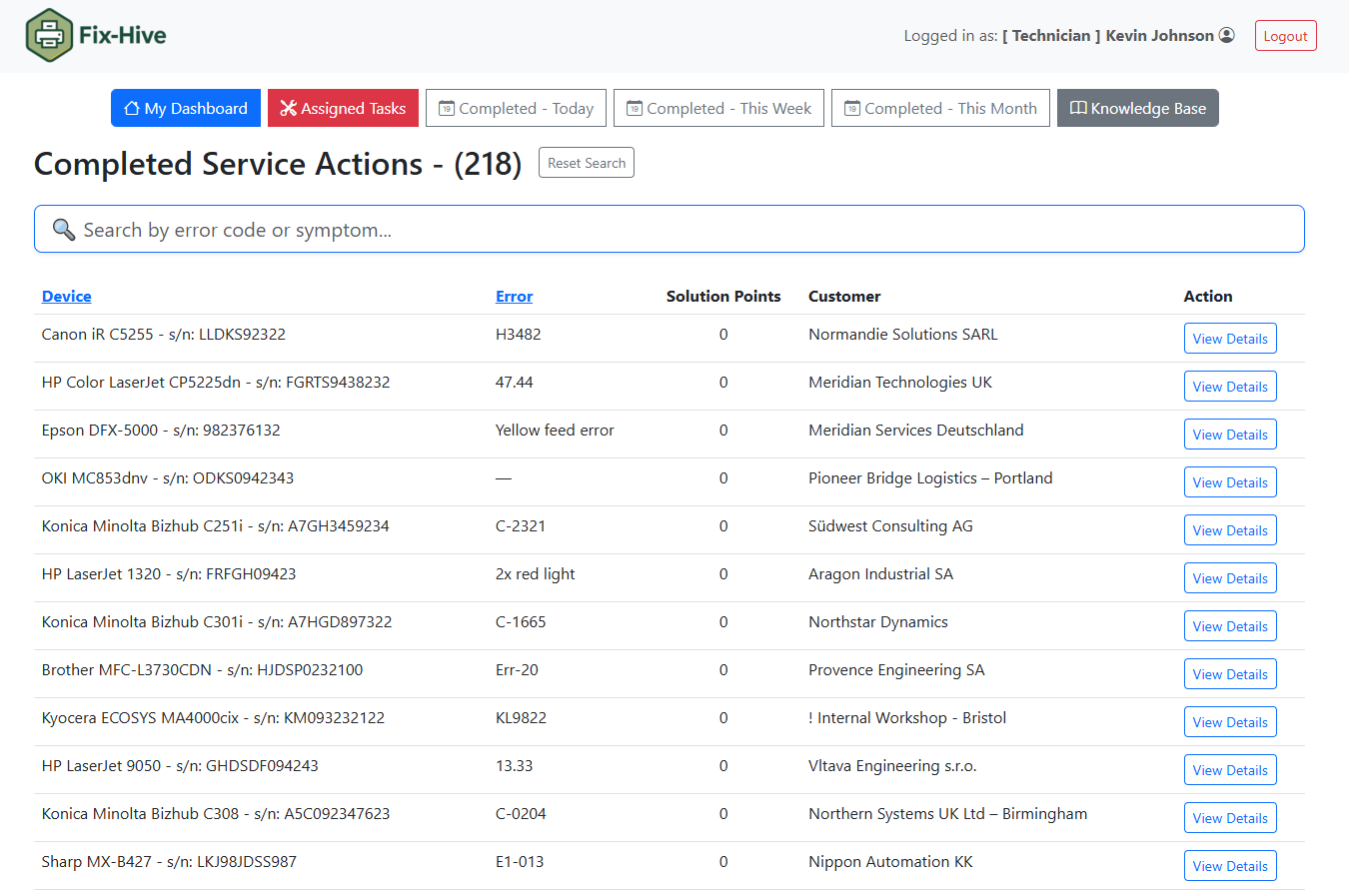Click the book icon on Knowledge Base
1349x896 pixels.
tap(1078, 108)
